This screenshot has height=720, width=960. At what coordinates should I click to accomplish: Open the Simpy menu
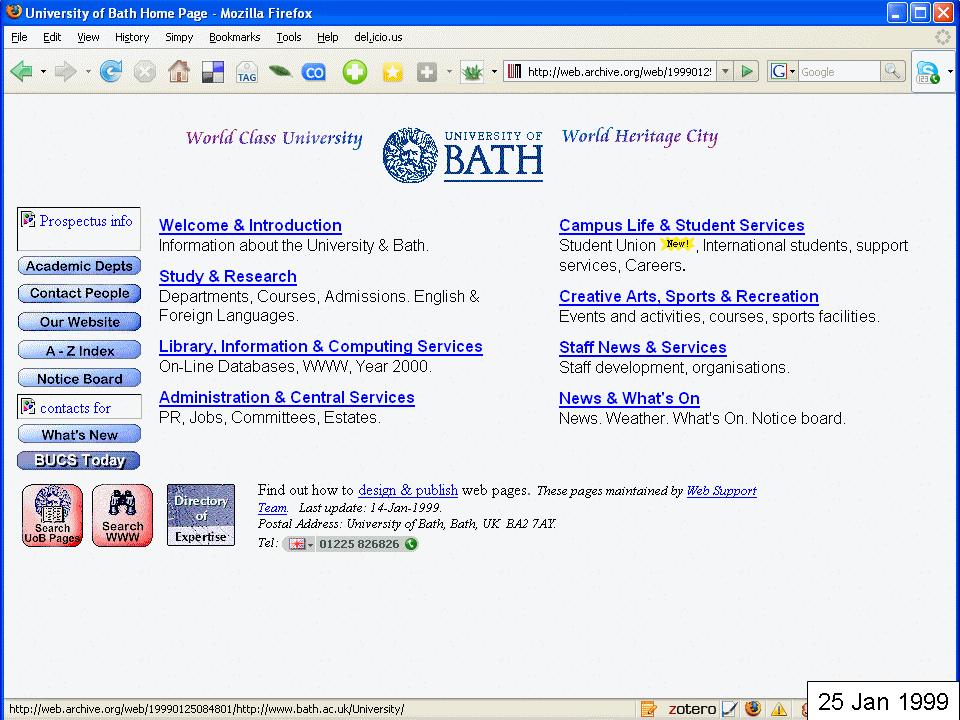179,37
